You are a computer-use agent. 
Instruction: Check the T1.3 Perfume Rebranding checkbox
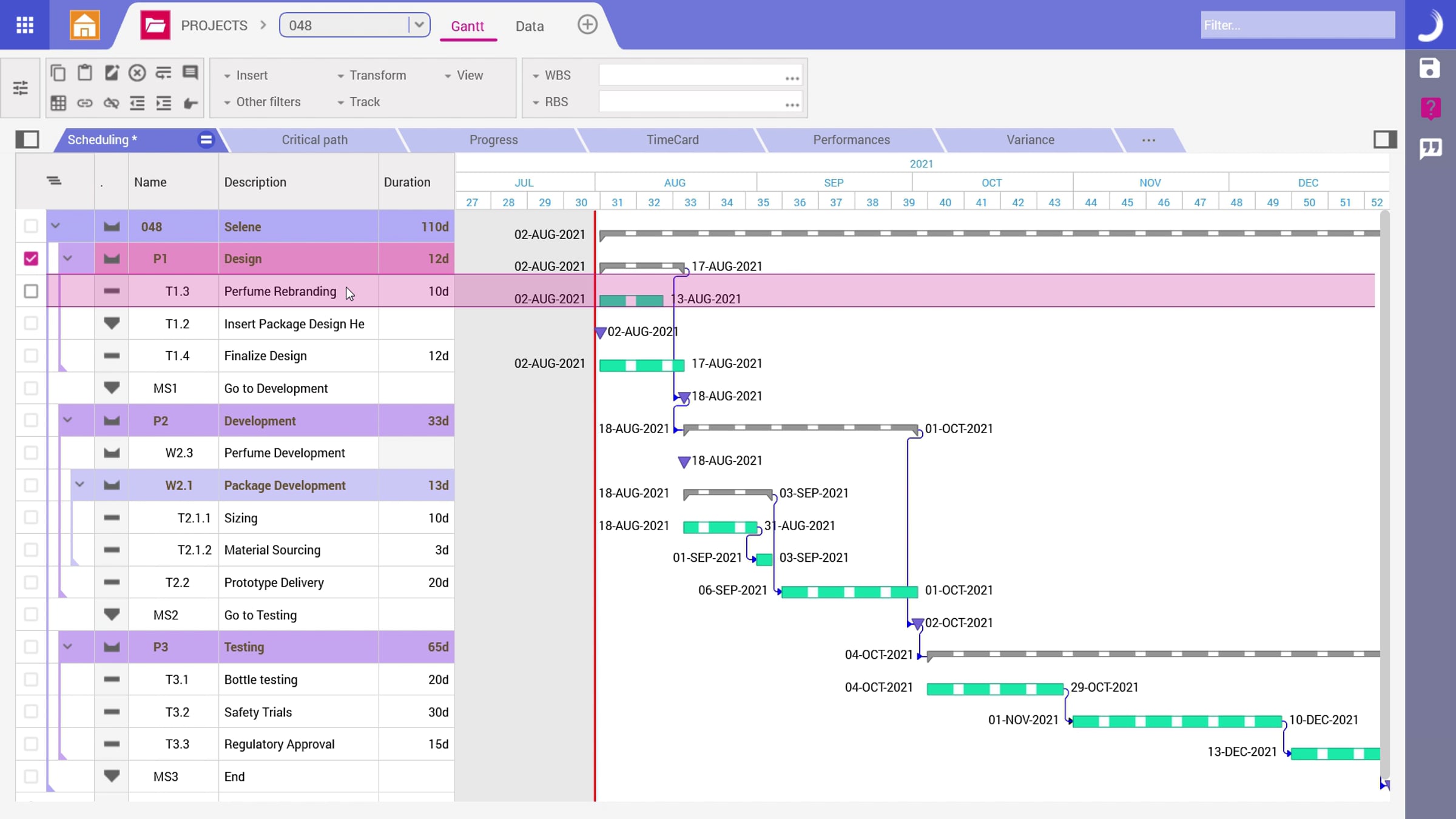pos(31,291)
